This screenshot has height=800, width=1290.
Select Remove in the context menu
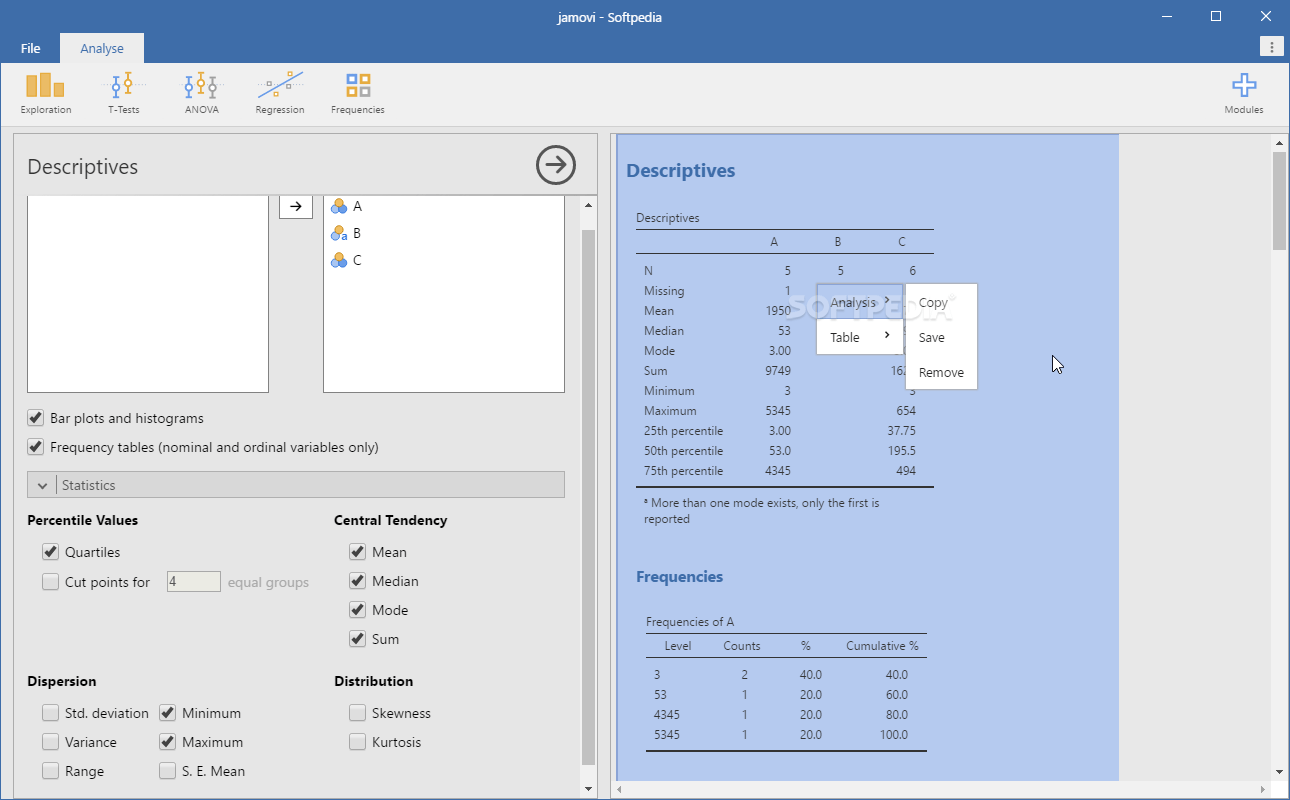(941, 372)
